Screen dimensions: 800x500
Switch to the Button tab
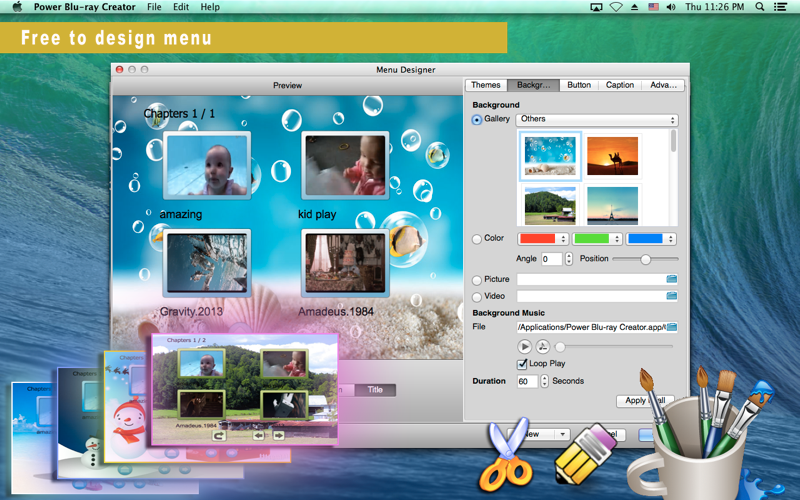579,85
